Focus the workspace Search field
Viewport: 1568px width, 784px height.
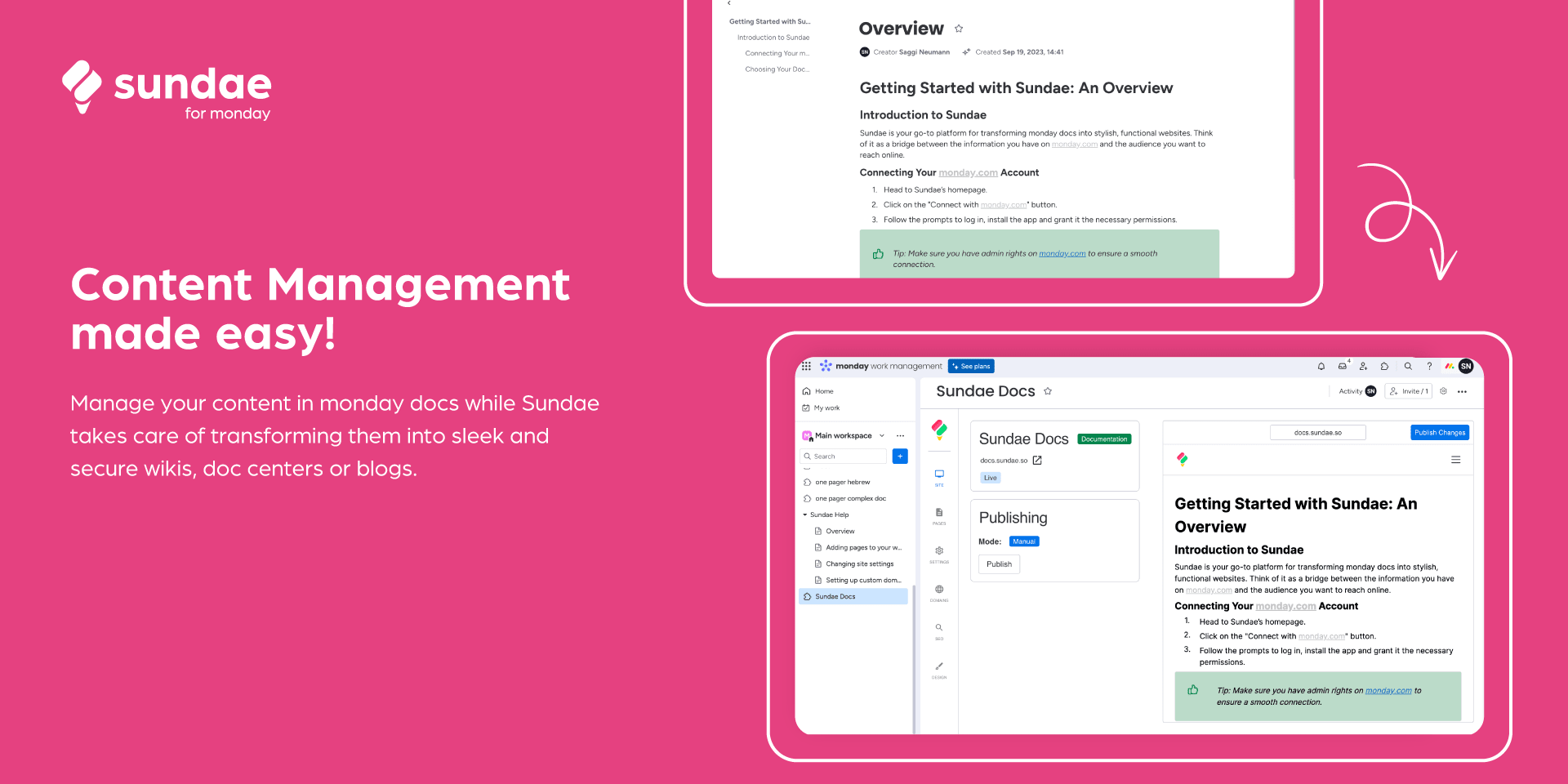pos(844,456)
